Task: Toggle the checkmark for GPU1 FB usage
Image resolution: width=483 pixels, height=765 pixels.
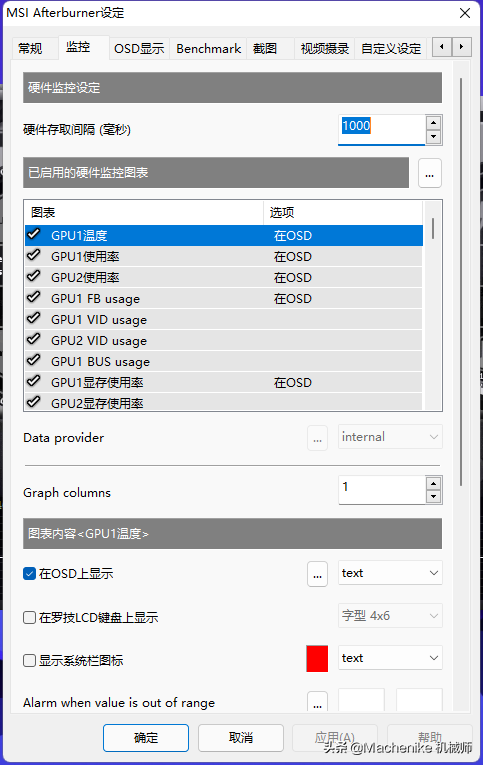Action: [34, 297]
